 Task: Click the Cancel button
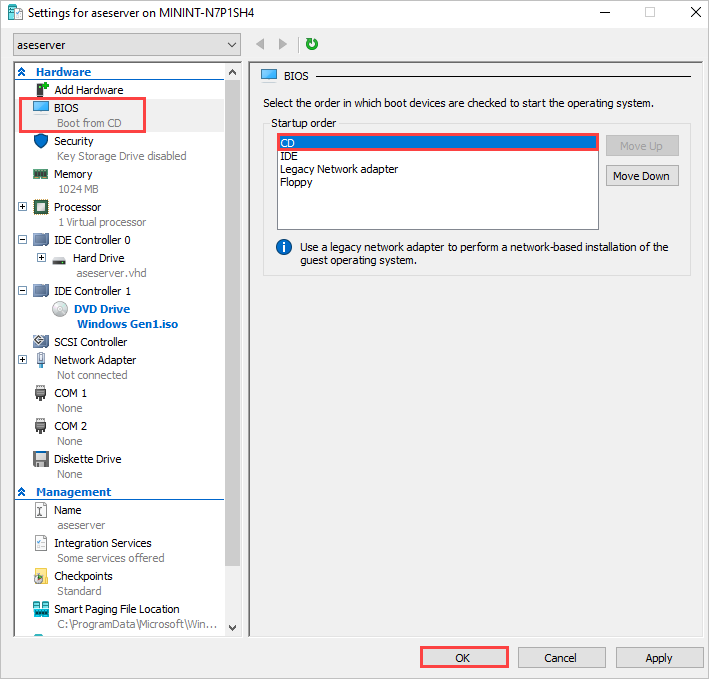tap(561, 658)
